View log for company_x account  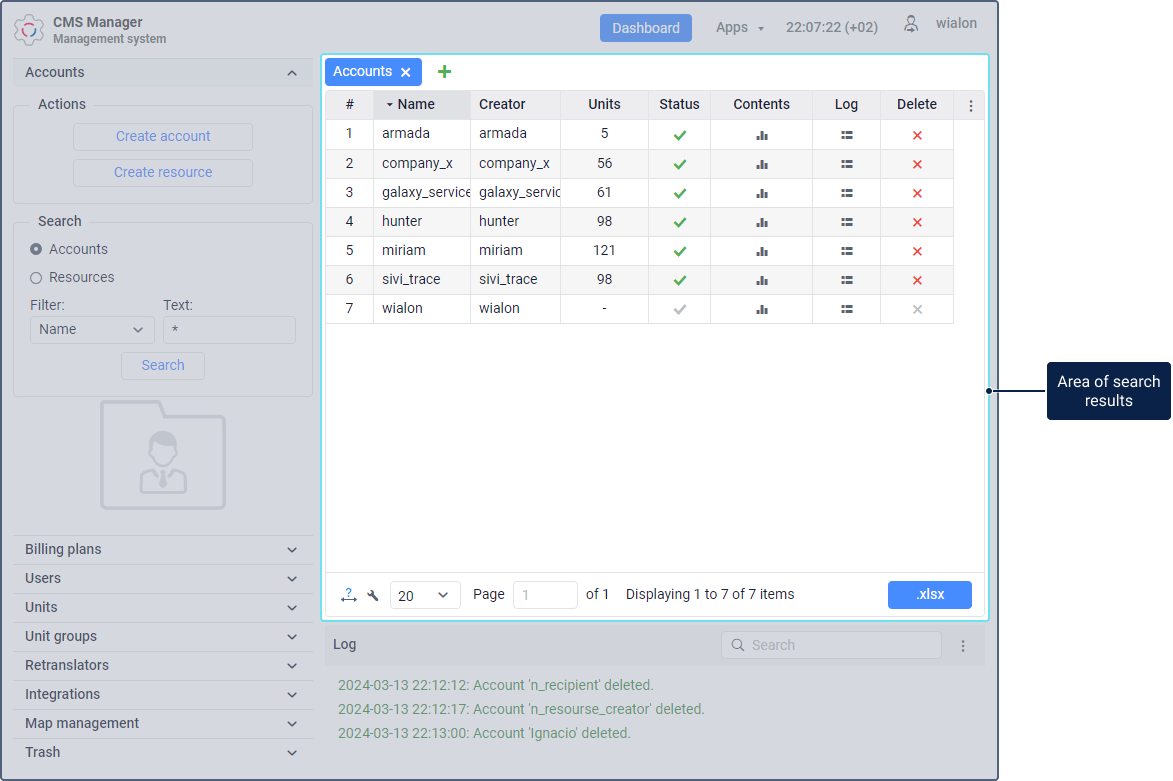(x=847, y=165)
